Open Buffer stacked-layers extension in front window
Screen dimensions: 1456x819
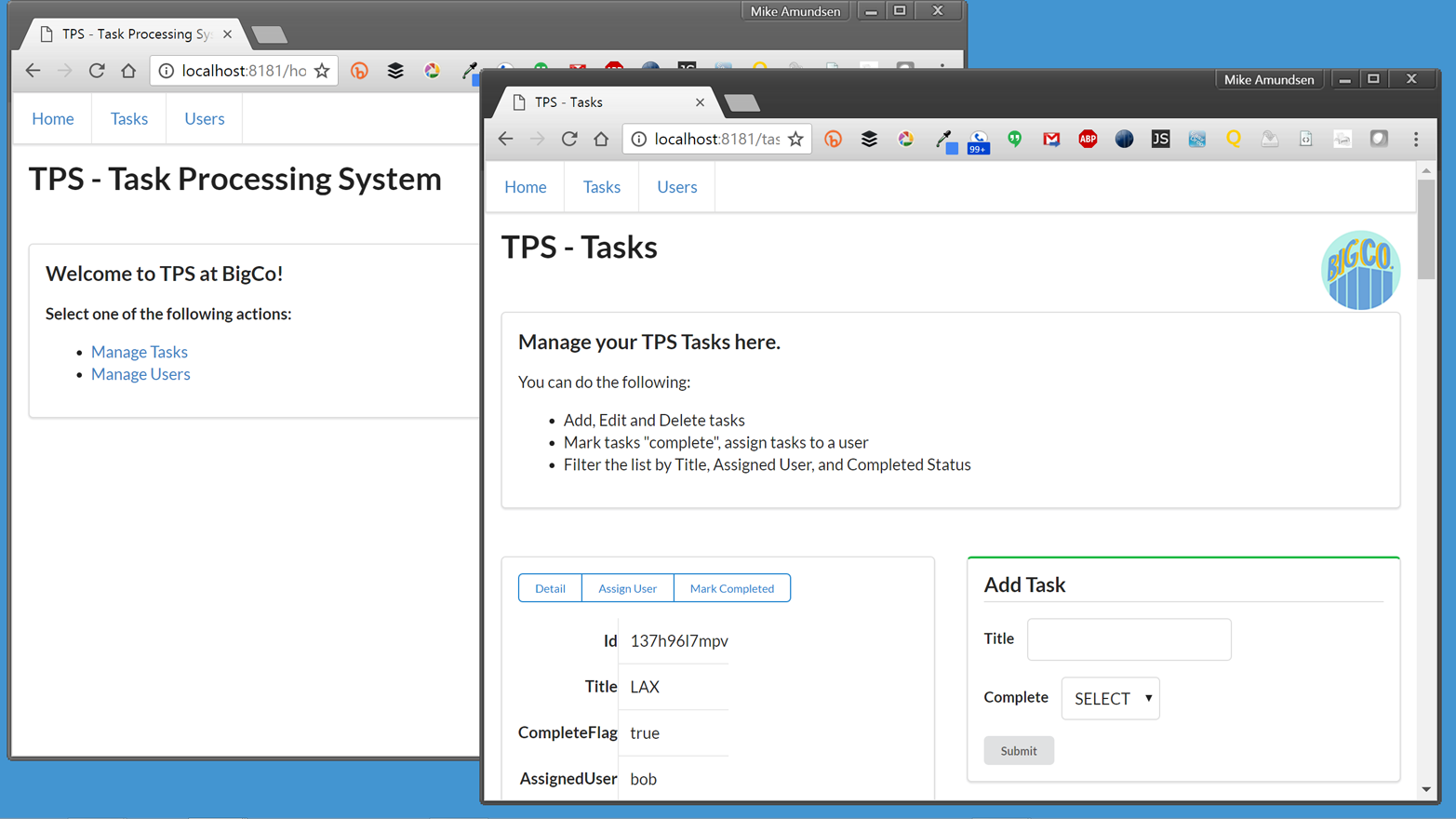click(x=869, y=139)
